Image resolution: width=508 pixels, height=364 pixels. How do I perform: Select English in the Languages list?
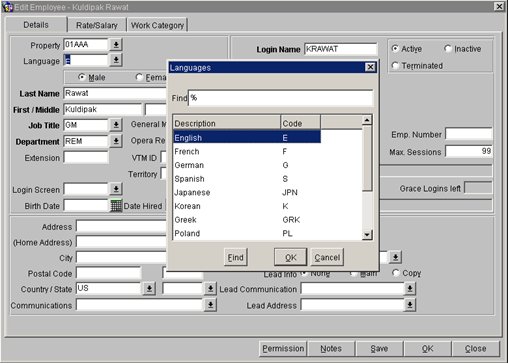pos(247,137)
